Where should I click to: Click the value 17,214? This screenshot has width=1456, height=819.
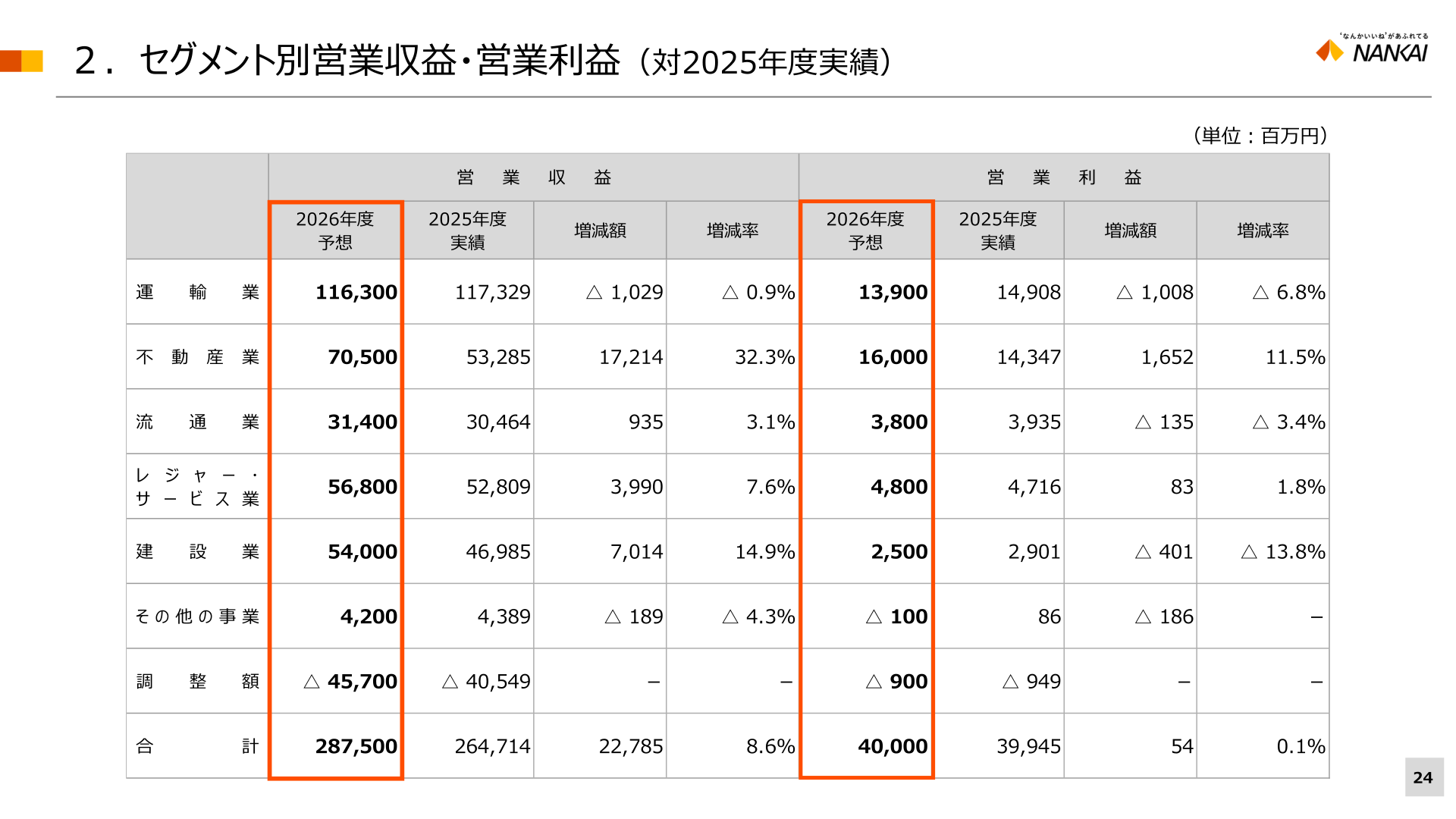click(631, 357)
